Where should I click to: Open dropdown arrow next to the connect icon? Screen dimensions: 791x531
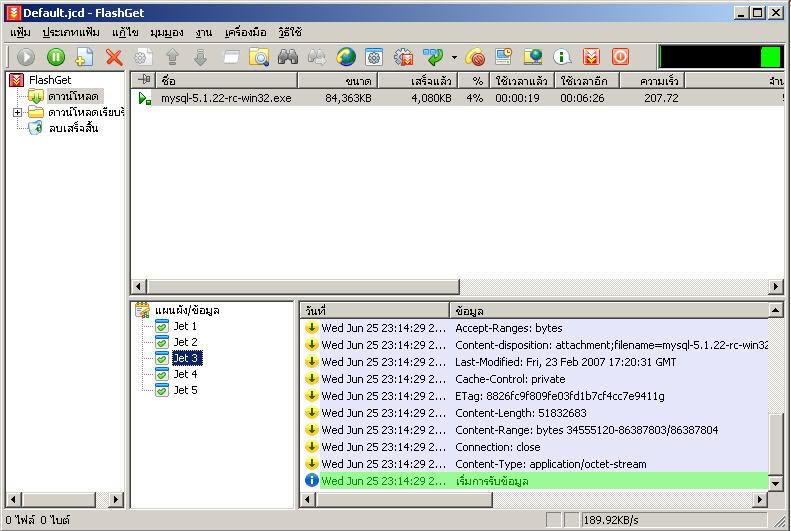pos(454,57)
